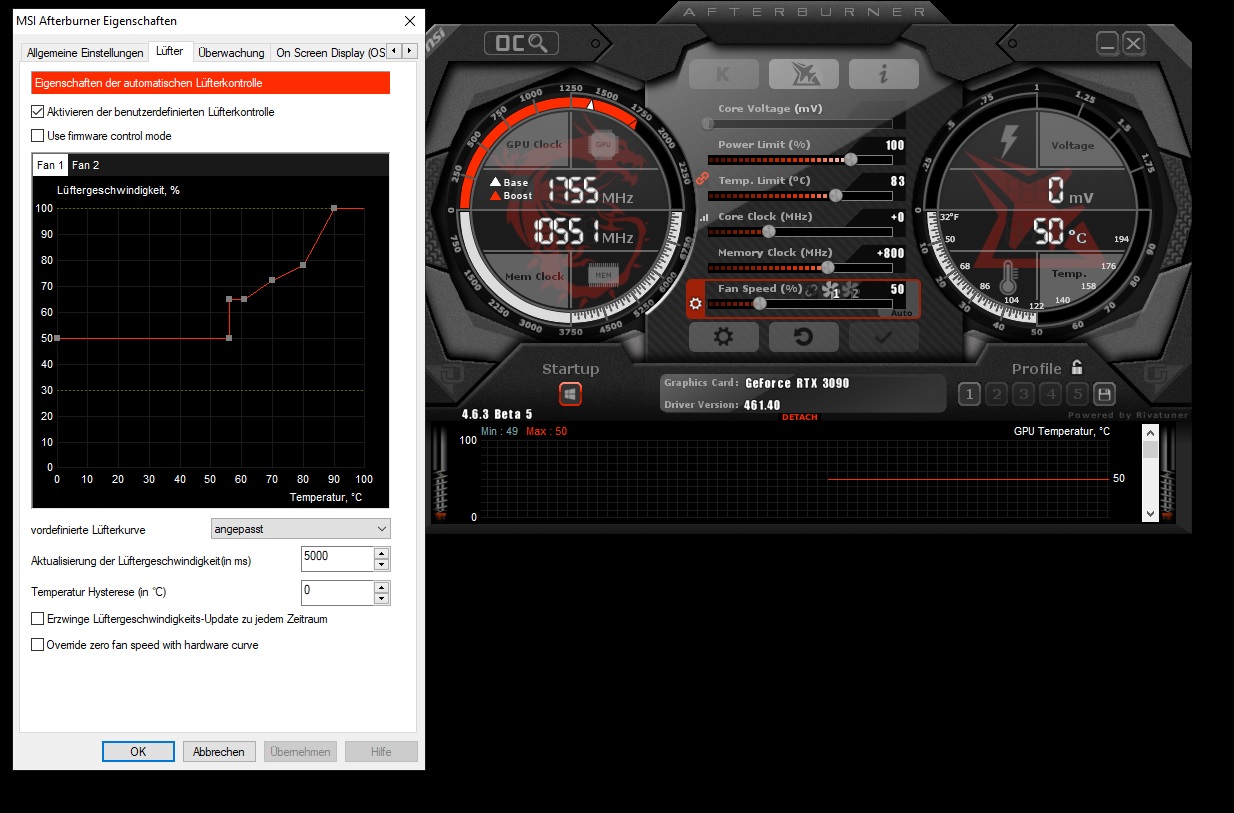Viewport: 1234px width, 813px height.
Task: Minimize the Afterburner skin window
Action: coord(1107,43)
